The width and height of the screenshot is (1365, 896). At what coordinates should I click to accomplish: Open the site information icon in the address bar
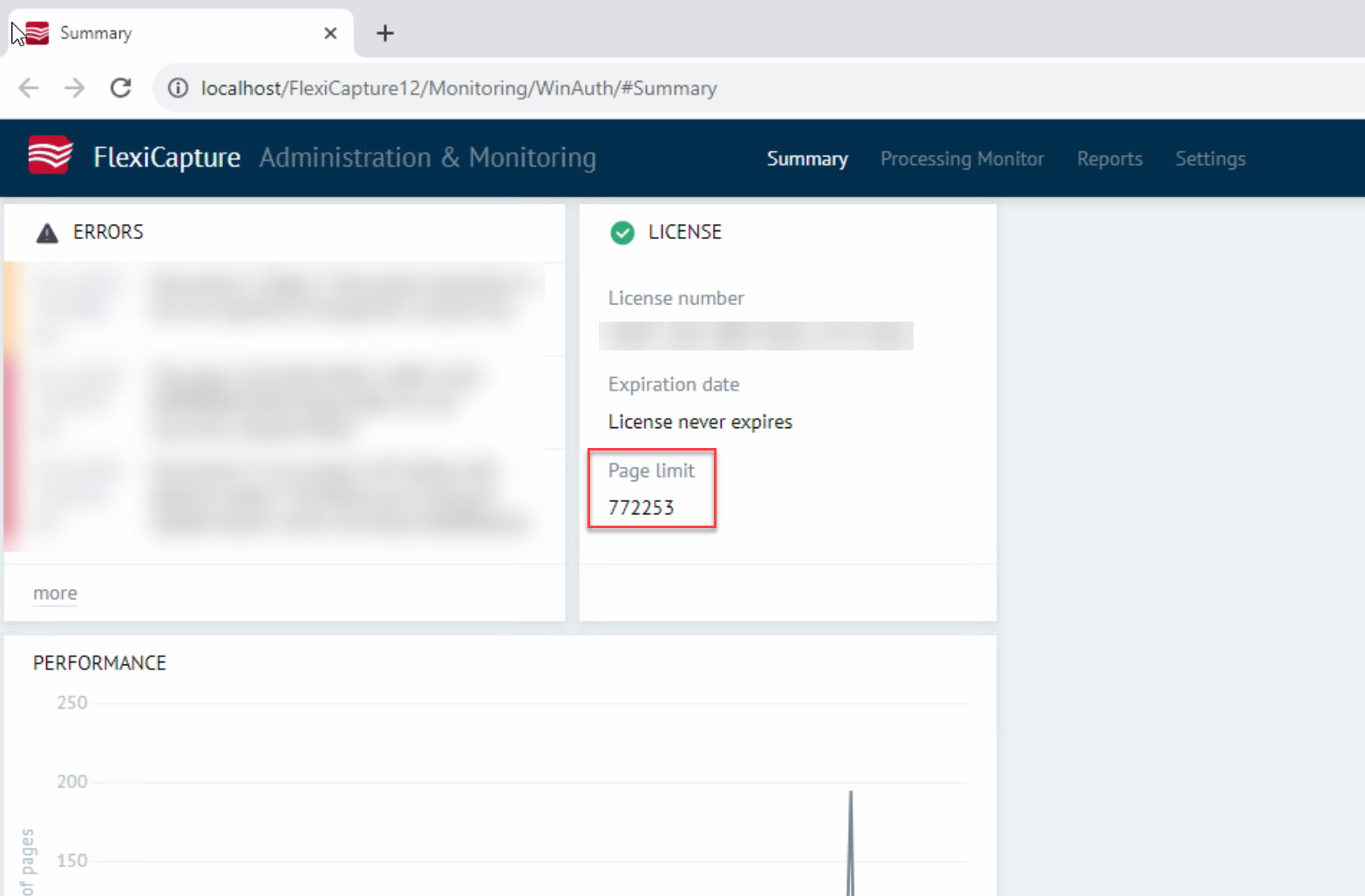178,88
